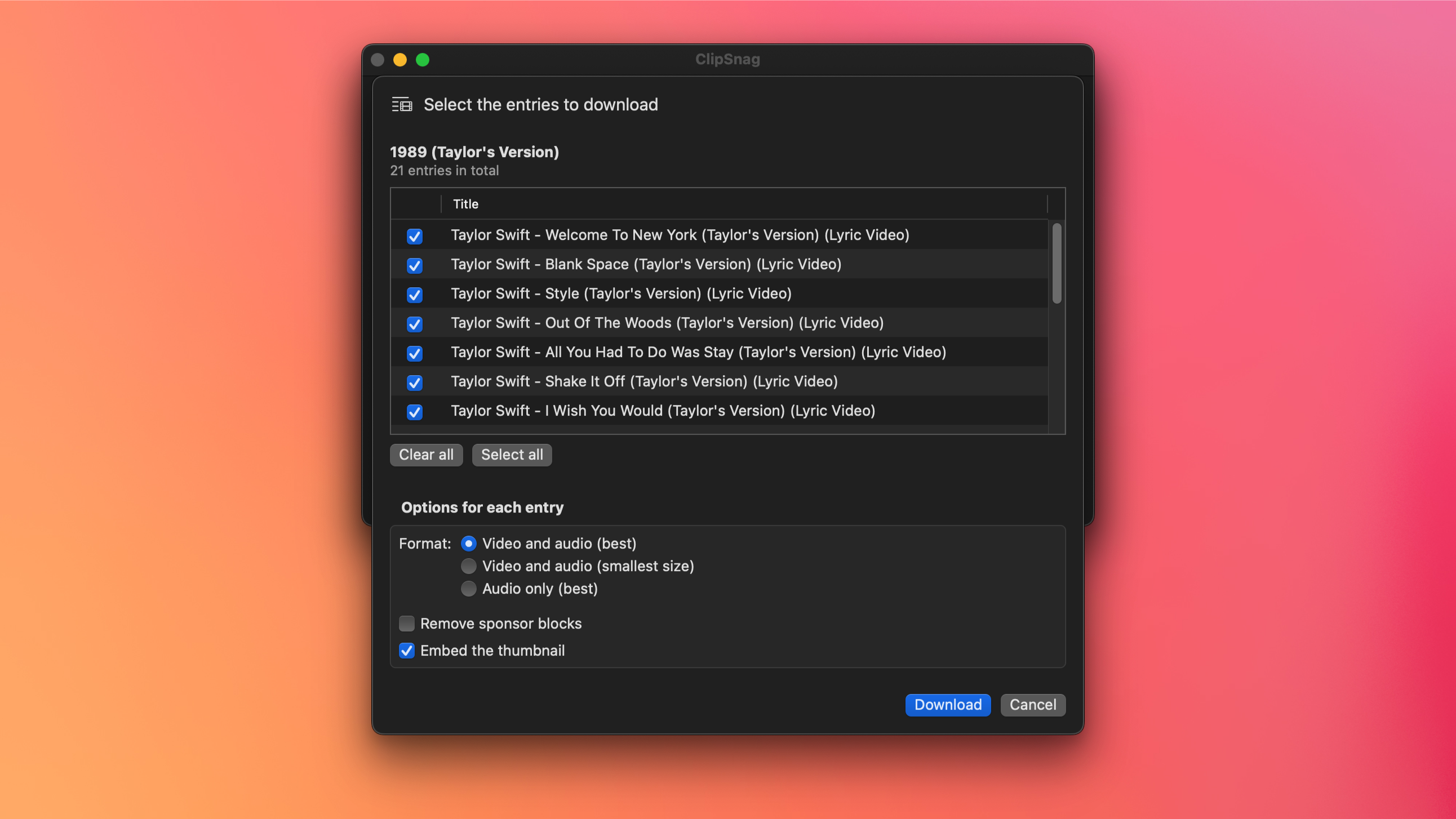Screen dimensions: 1456x819
Task: Click the green zoom window button
Action: click(x=422, y=60)
